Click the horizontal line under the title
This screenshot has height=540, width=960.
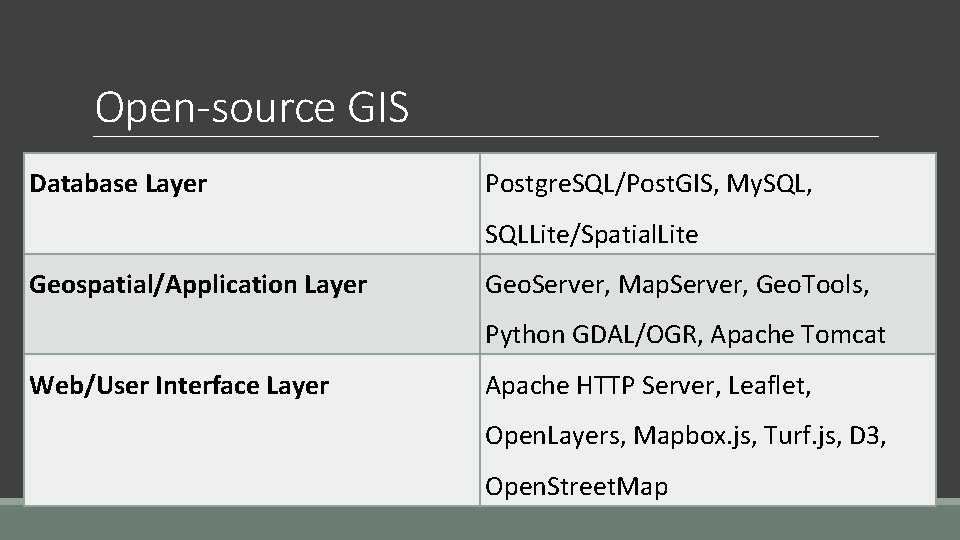coord(486,136)
